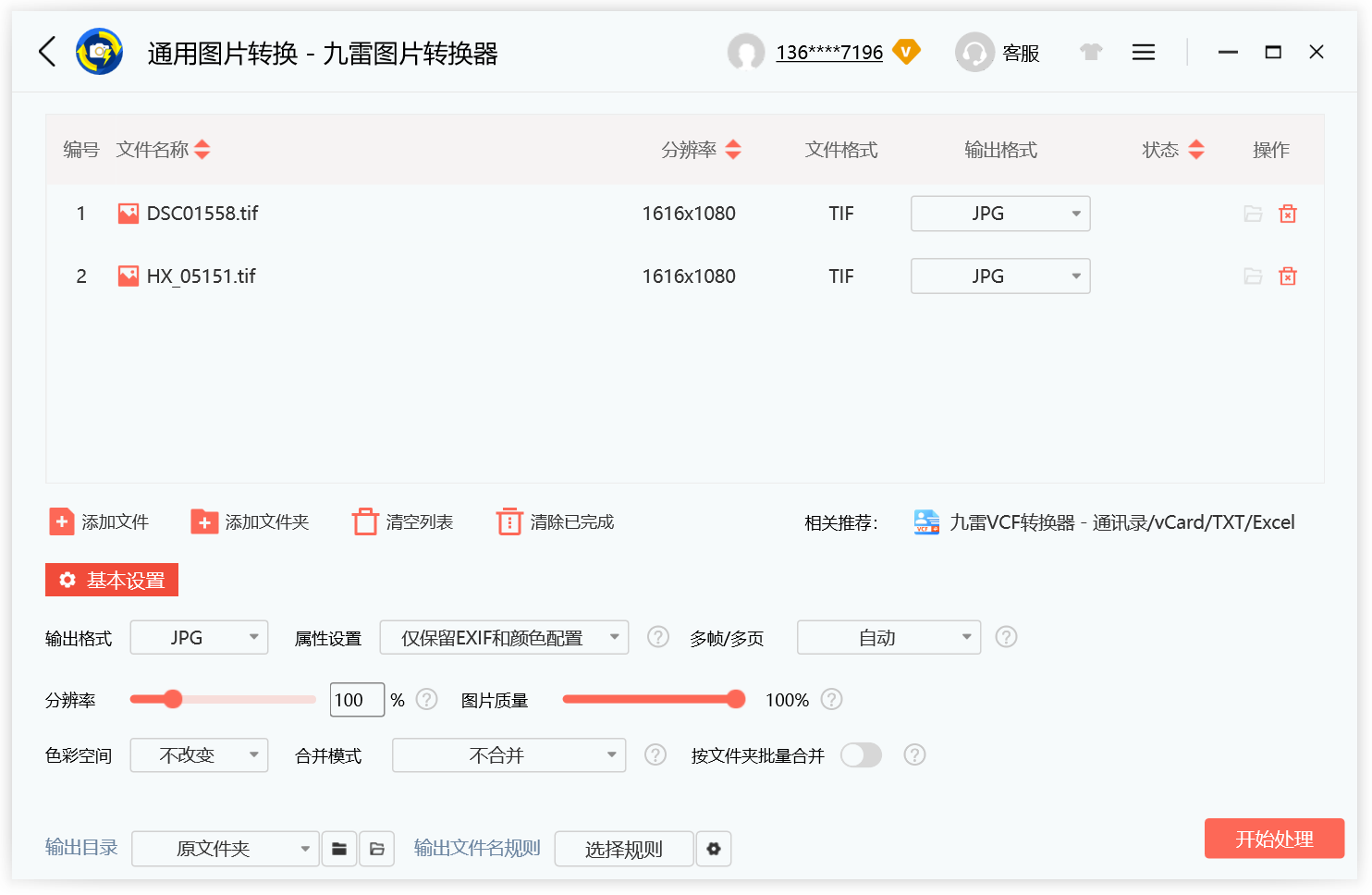The image size is (1372, 895).
Task: Show help next to 分辨率 percent
Action: 426,699
